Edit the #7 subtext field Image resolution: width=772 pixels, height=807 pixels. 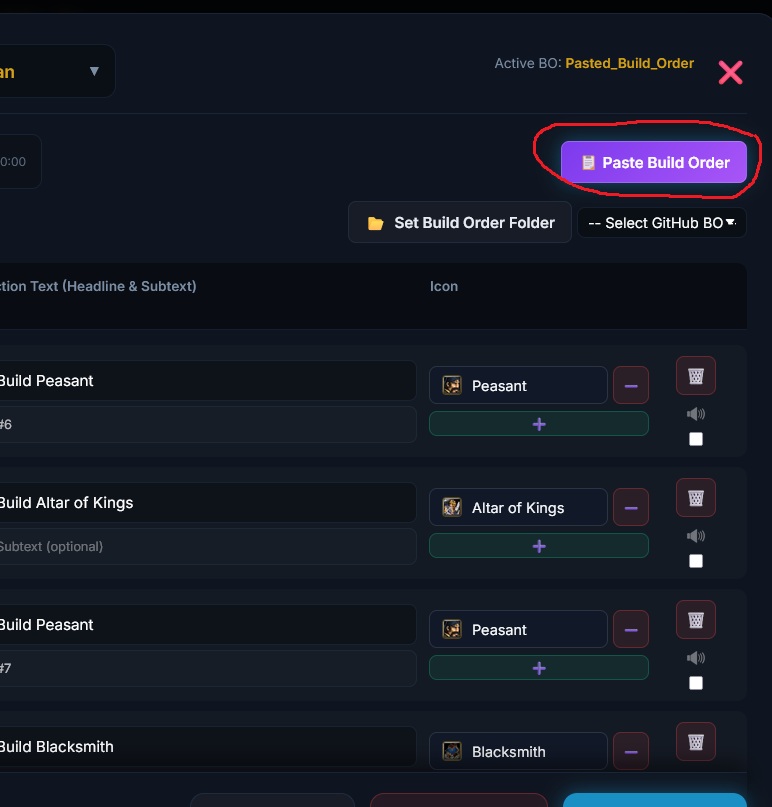(207, 669)
